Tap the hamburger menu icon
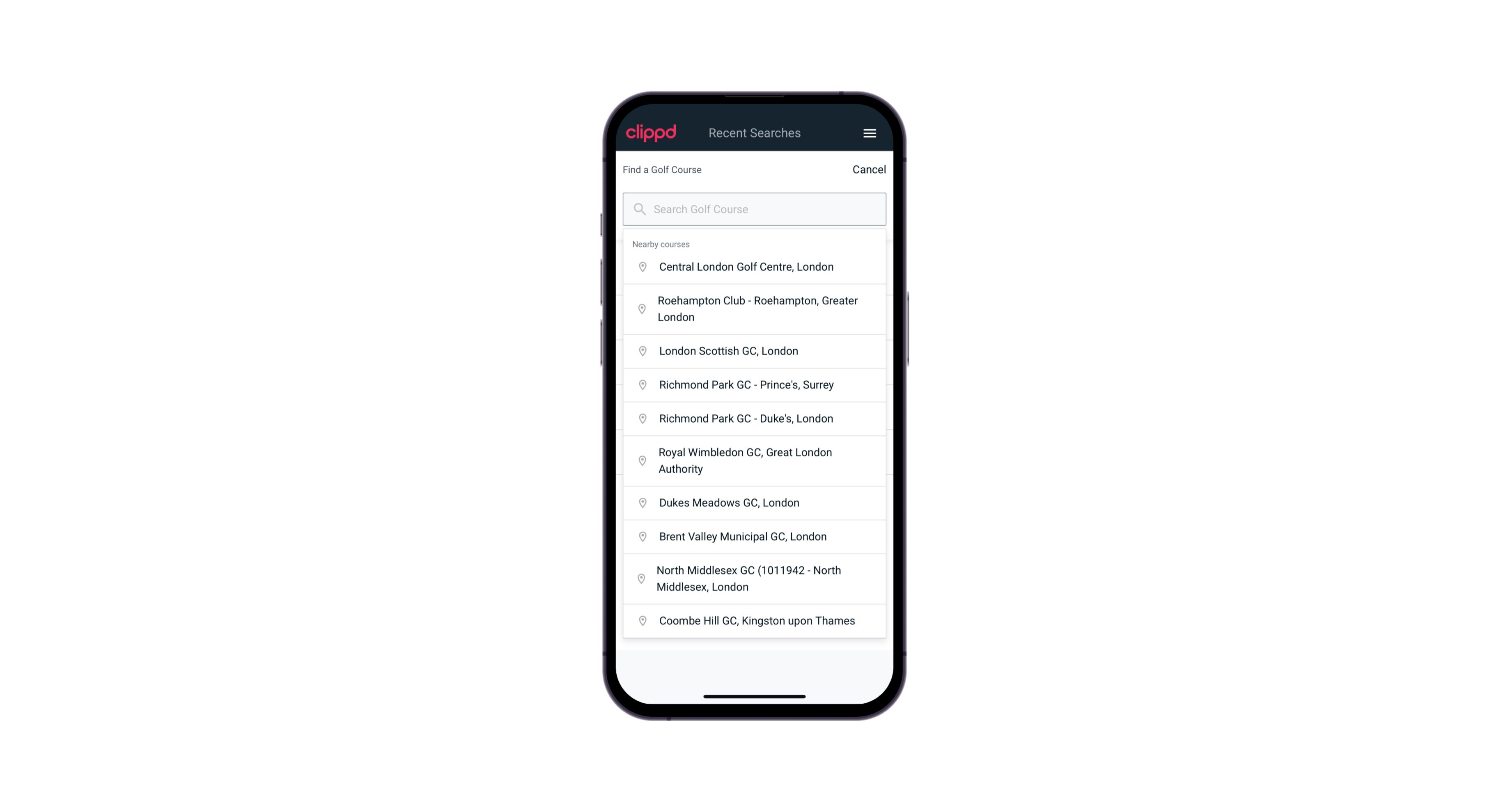 click(870, 133)
